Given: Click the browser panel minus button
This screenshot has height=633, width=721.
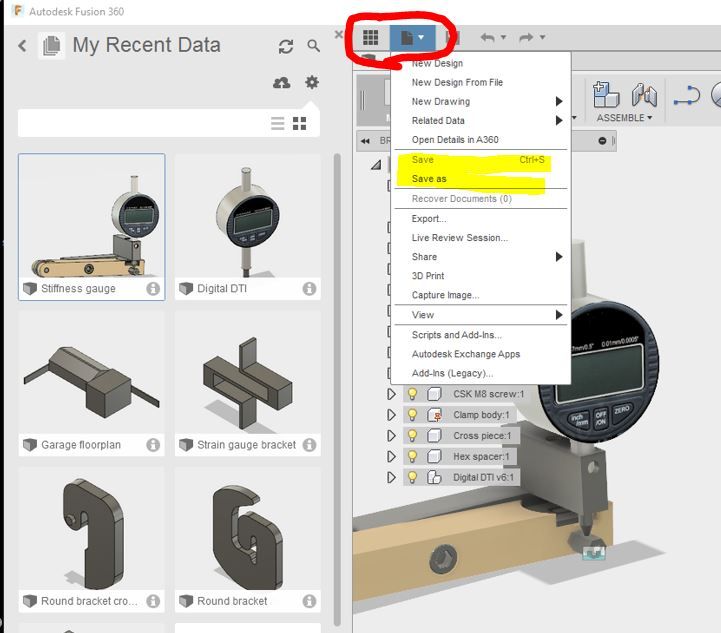Looking at the screenshot, I should click(x=602, y=141).
